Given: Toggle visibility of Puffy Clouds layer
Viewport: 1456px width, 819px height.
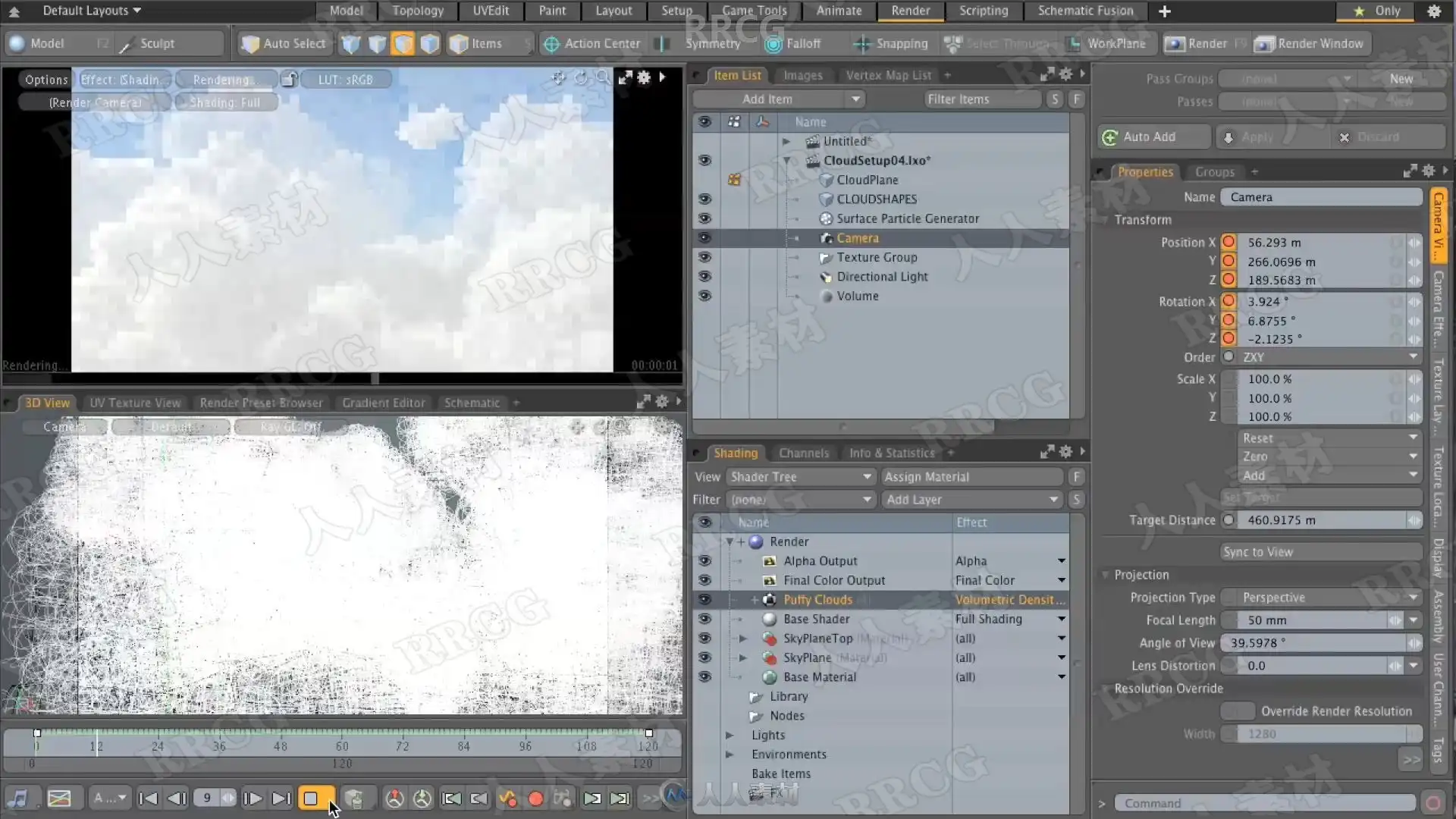Looking at the screenshot, I should coord(704,600).
